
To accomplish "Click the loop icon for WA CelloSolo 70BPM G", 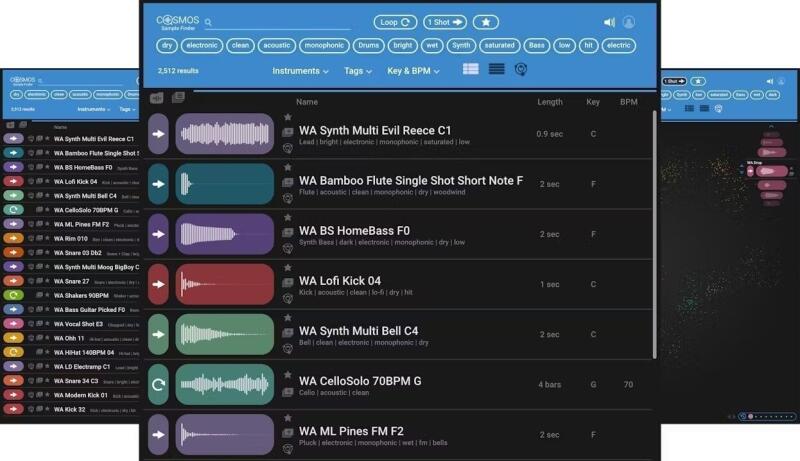I will pos(158,384).
